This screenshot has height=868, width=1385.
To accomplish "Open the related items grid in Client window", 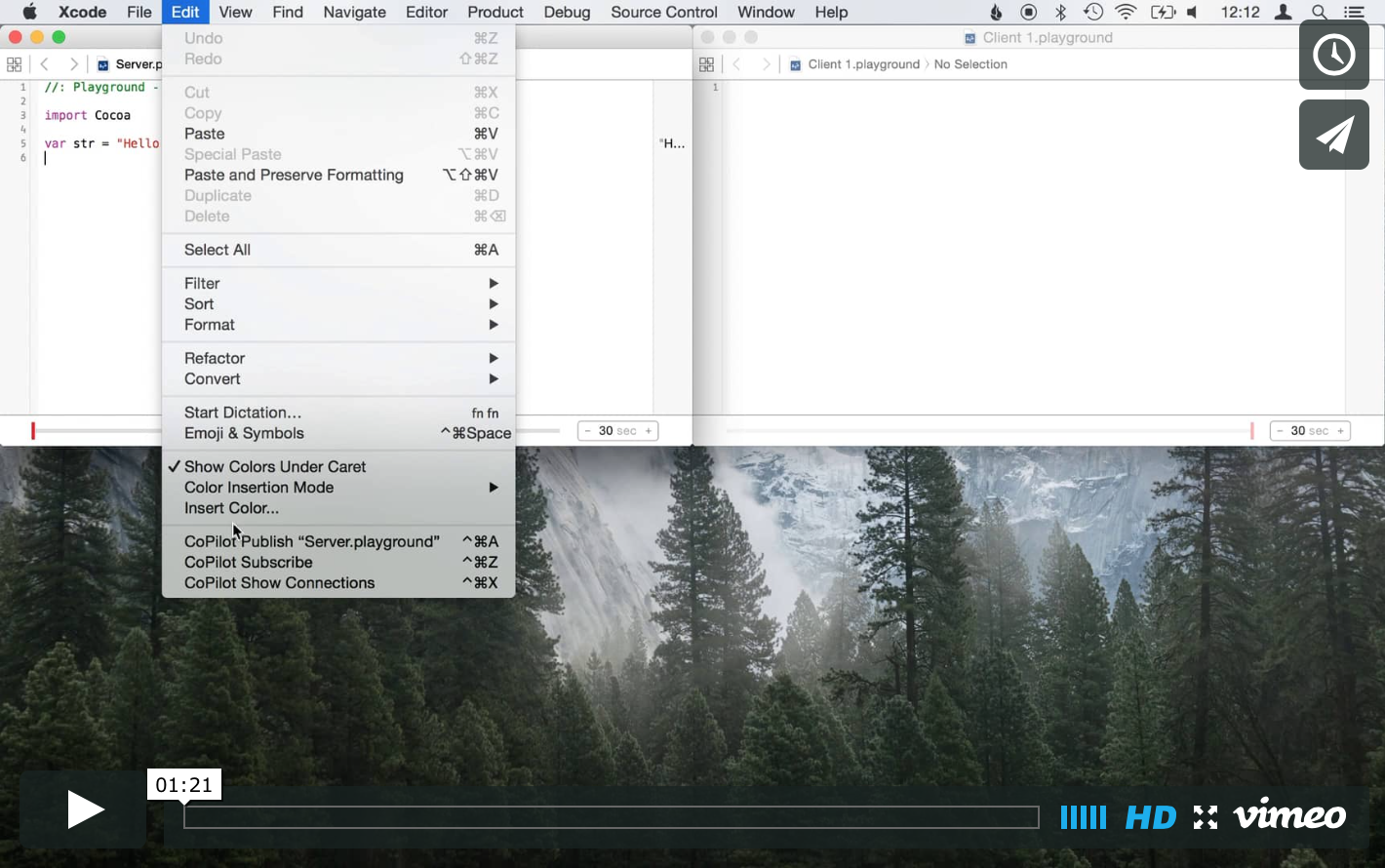I will click(x=706, y=64).
